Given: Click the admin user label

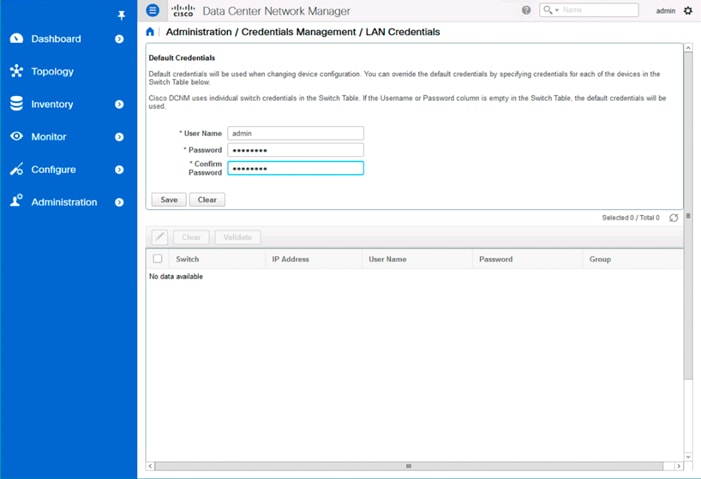Looking at the screenshot, I should pos(665,11).
